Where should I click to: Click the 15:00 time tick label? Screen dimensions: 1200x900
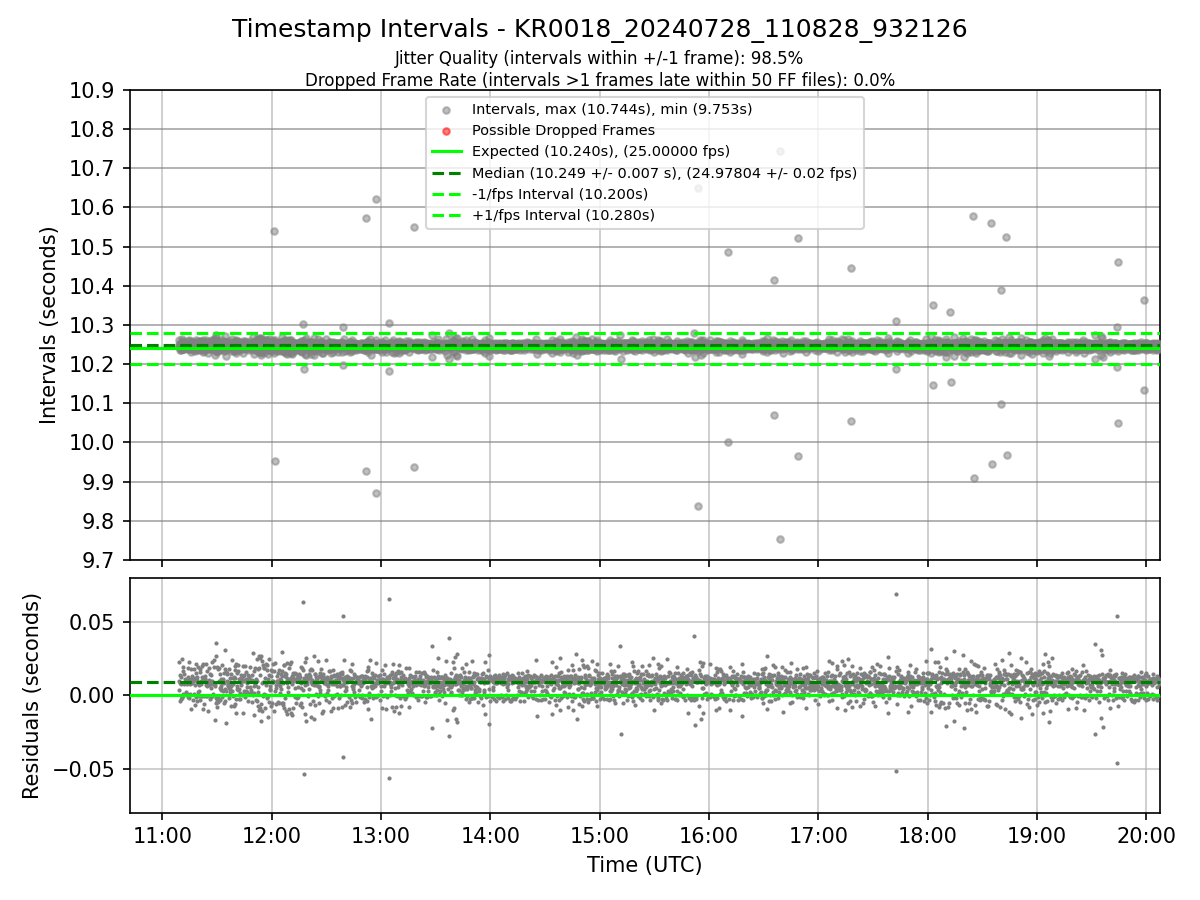click(x=599, y=835)
